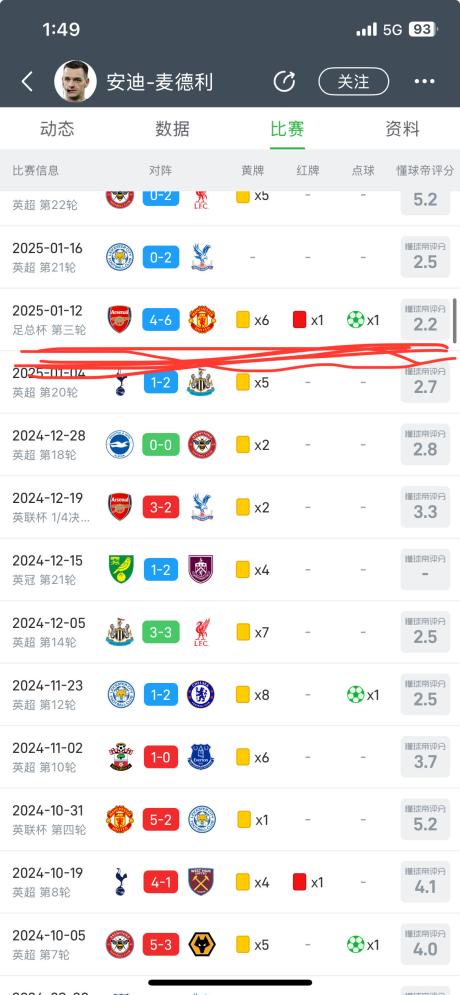This screenshot has width=460, height=995.
Task: Tap Norwich crest in 2024-12-15 match
Action: (x=120, y=569)
